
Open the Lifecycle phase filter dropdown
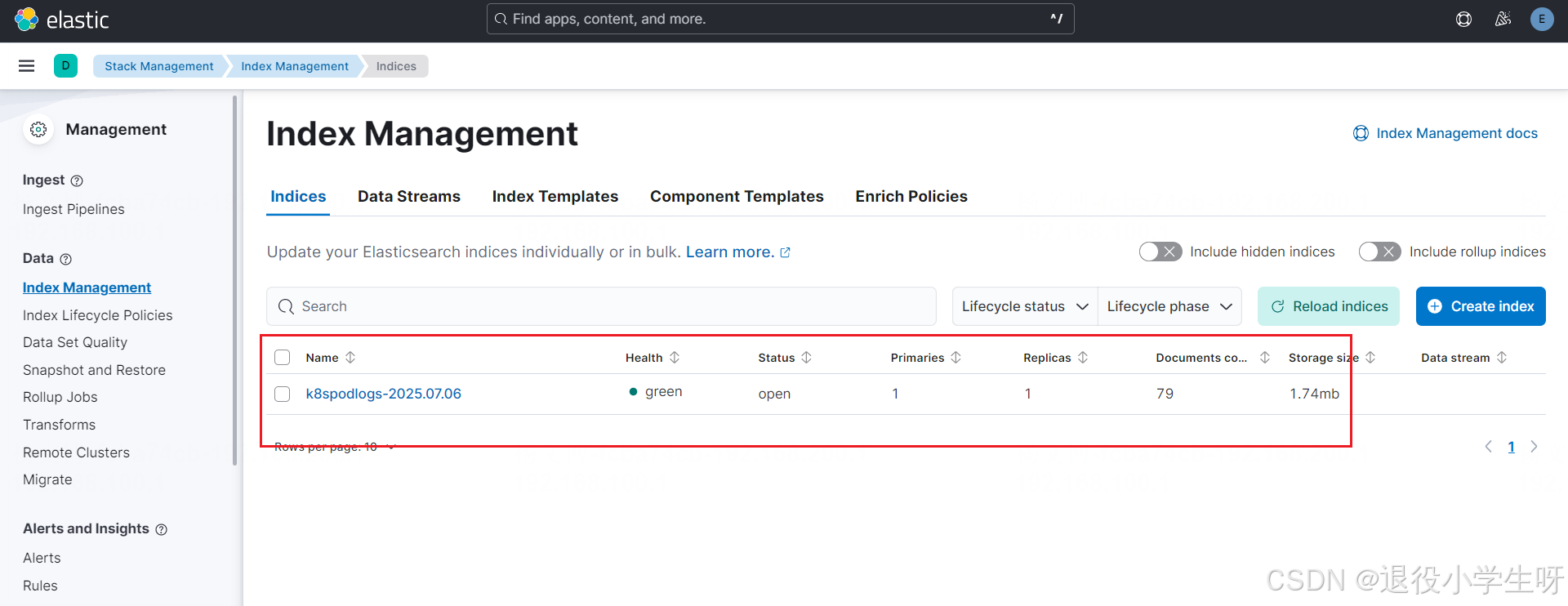coord(1169,306)
